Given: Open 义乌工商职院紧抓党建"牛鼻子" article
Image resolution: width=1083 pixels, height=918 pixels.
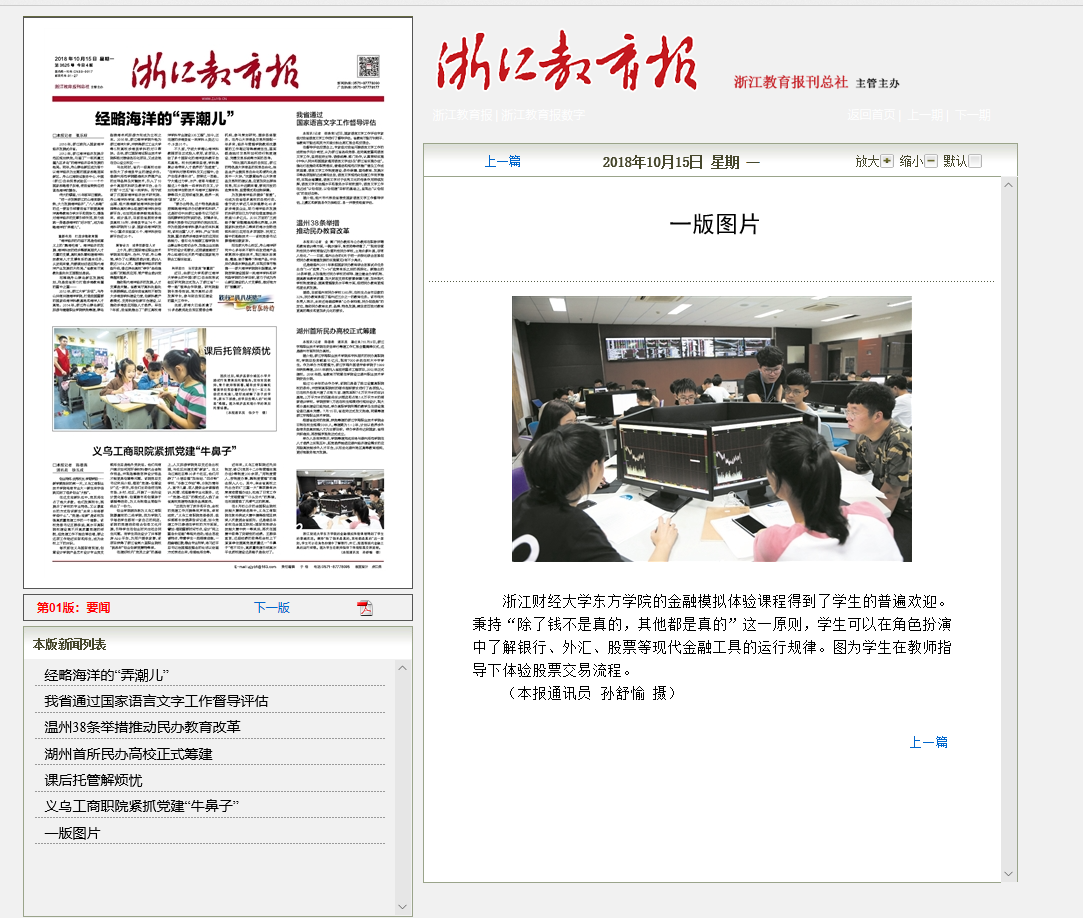Looking at the screenshot, I should (142, 806).
